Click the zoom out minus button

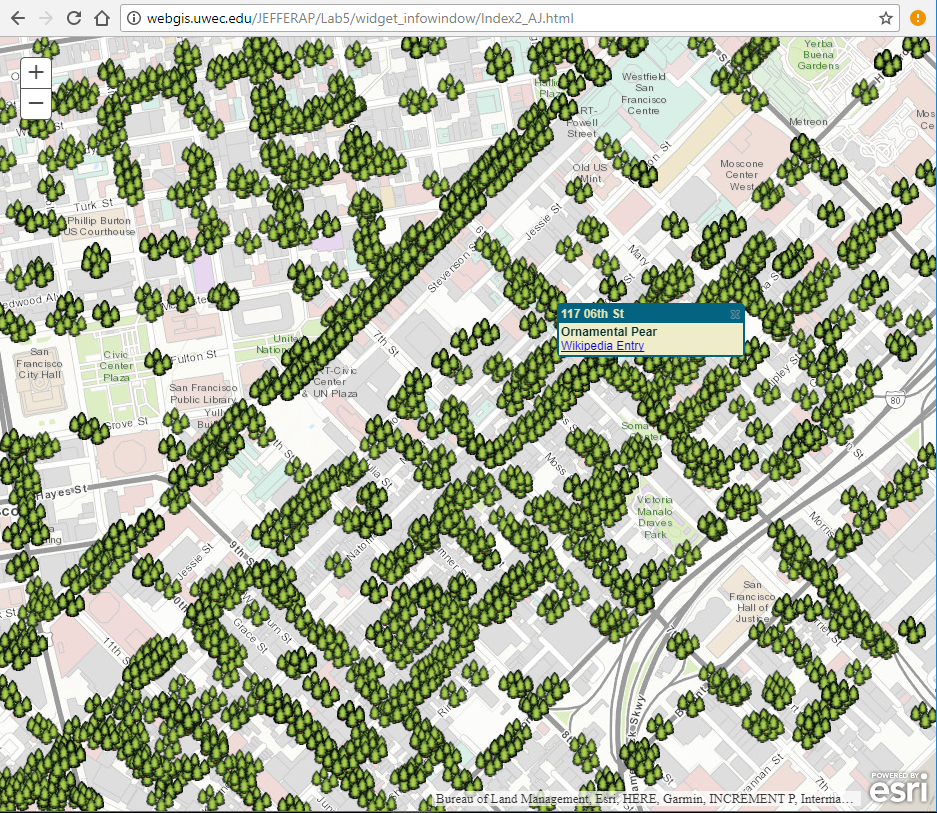(35, 102)
